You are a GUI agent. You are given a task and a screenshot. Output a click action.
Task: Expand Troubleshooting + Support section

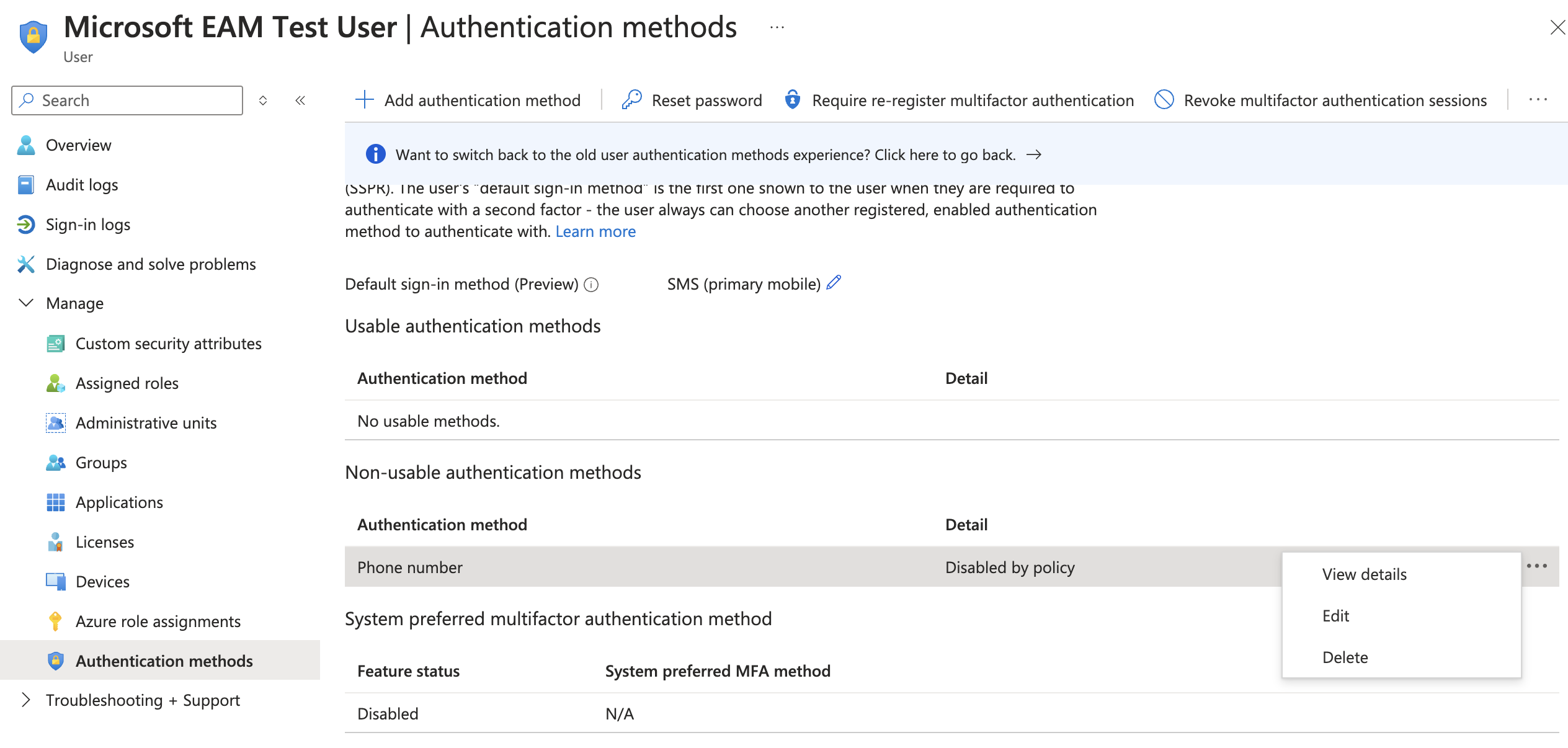(26, 700)
